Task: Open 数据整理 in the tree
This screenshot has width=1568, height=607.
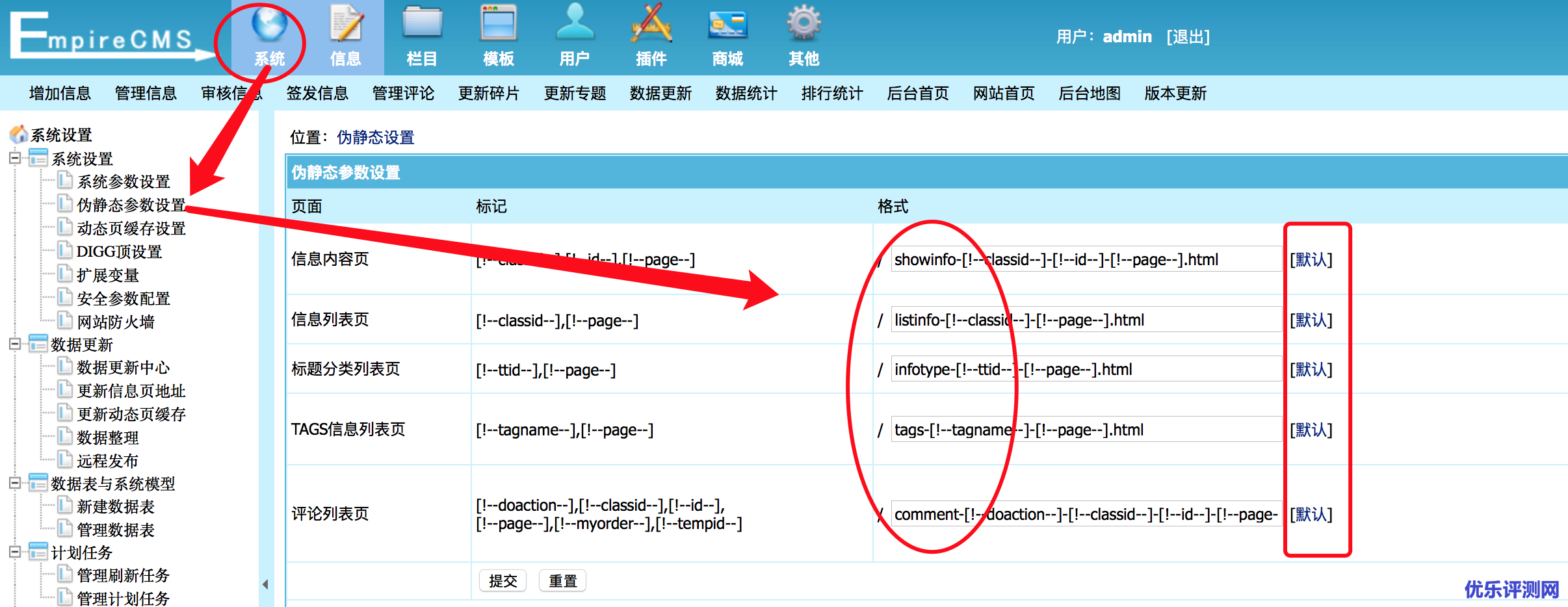Action: (108, 437)
